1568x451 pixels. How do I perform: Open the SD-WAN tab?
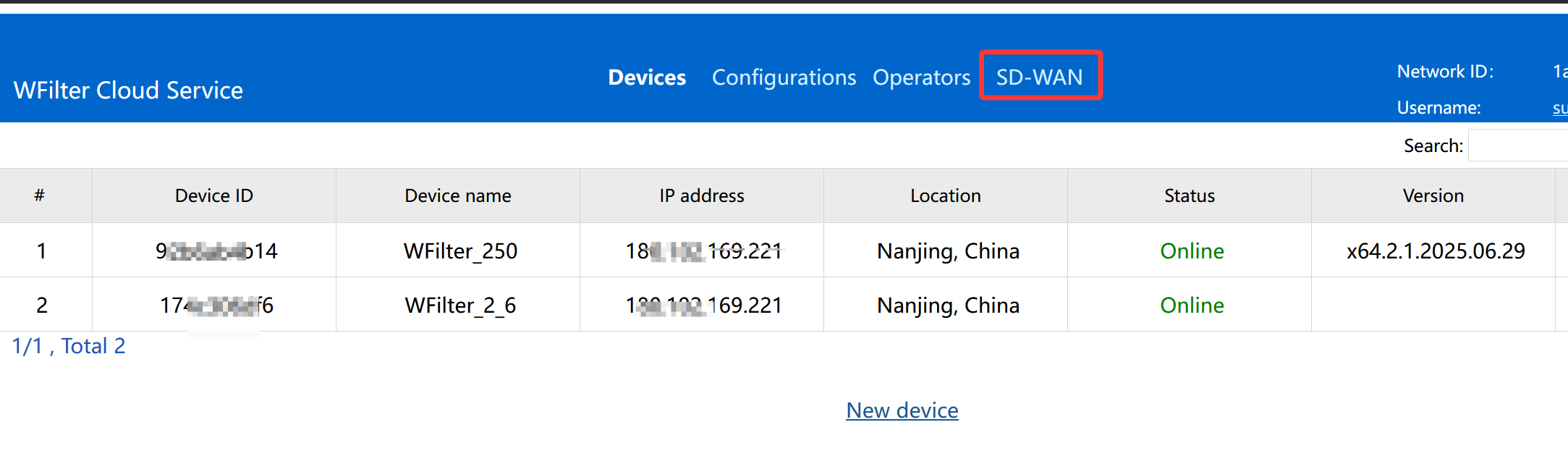coord(1039,77)
